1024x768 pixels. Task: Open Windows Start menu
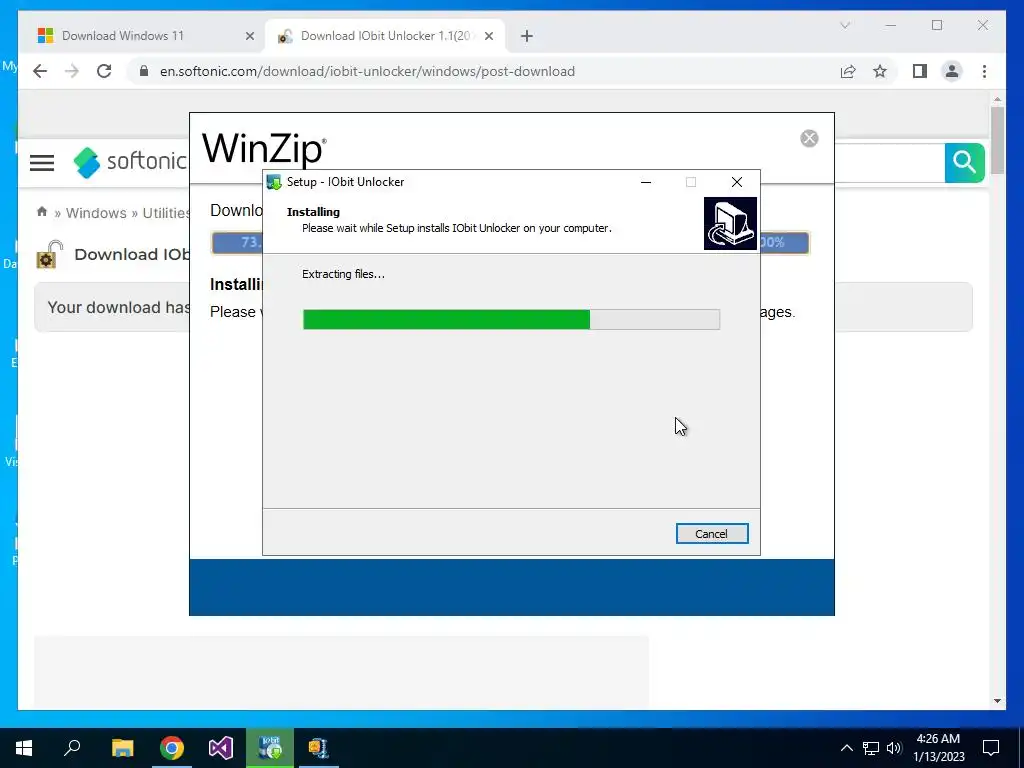24,748
